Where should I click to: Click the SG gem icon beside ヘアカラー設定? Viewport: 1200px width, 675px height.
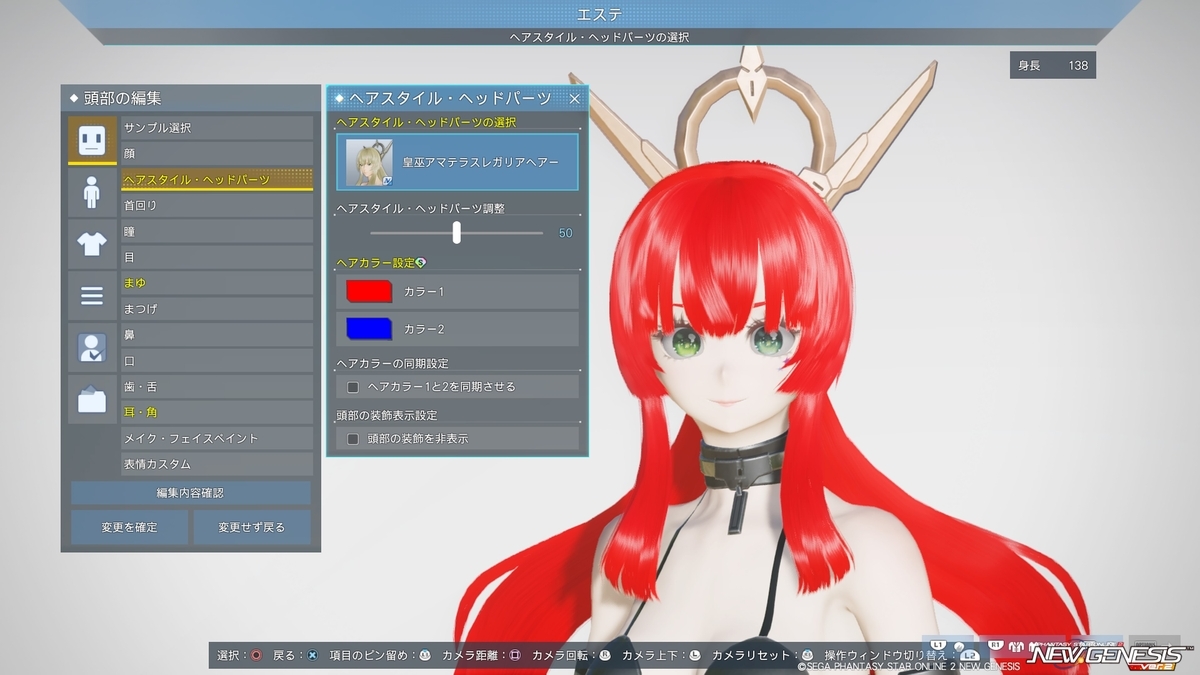point(421,263)
